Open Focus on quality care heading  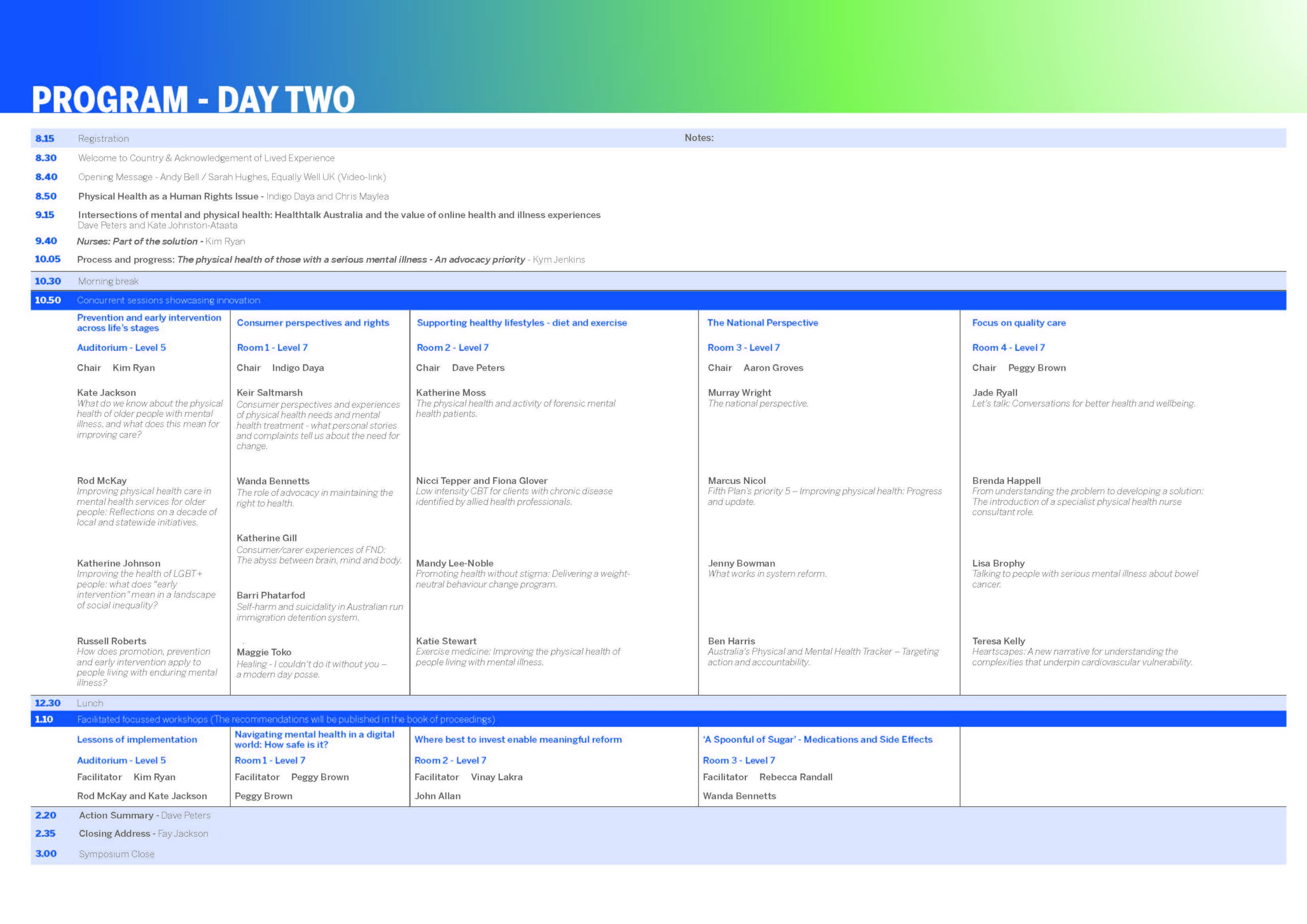1019,322
